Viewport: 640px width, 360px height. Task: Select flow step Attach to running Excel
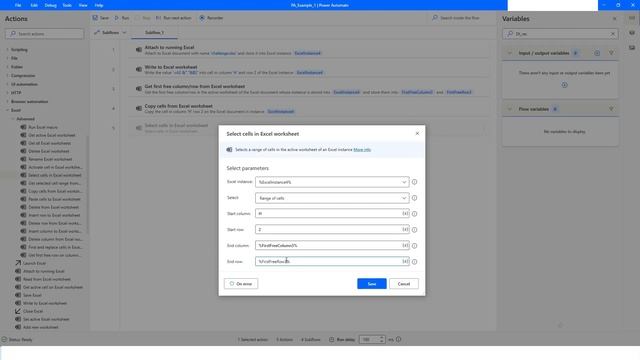coord(308,50)
